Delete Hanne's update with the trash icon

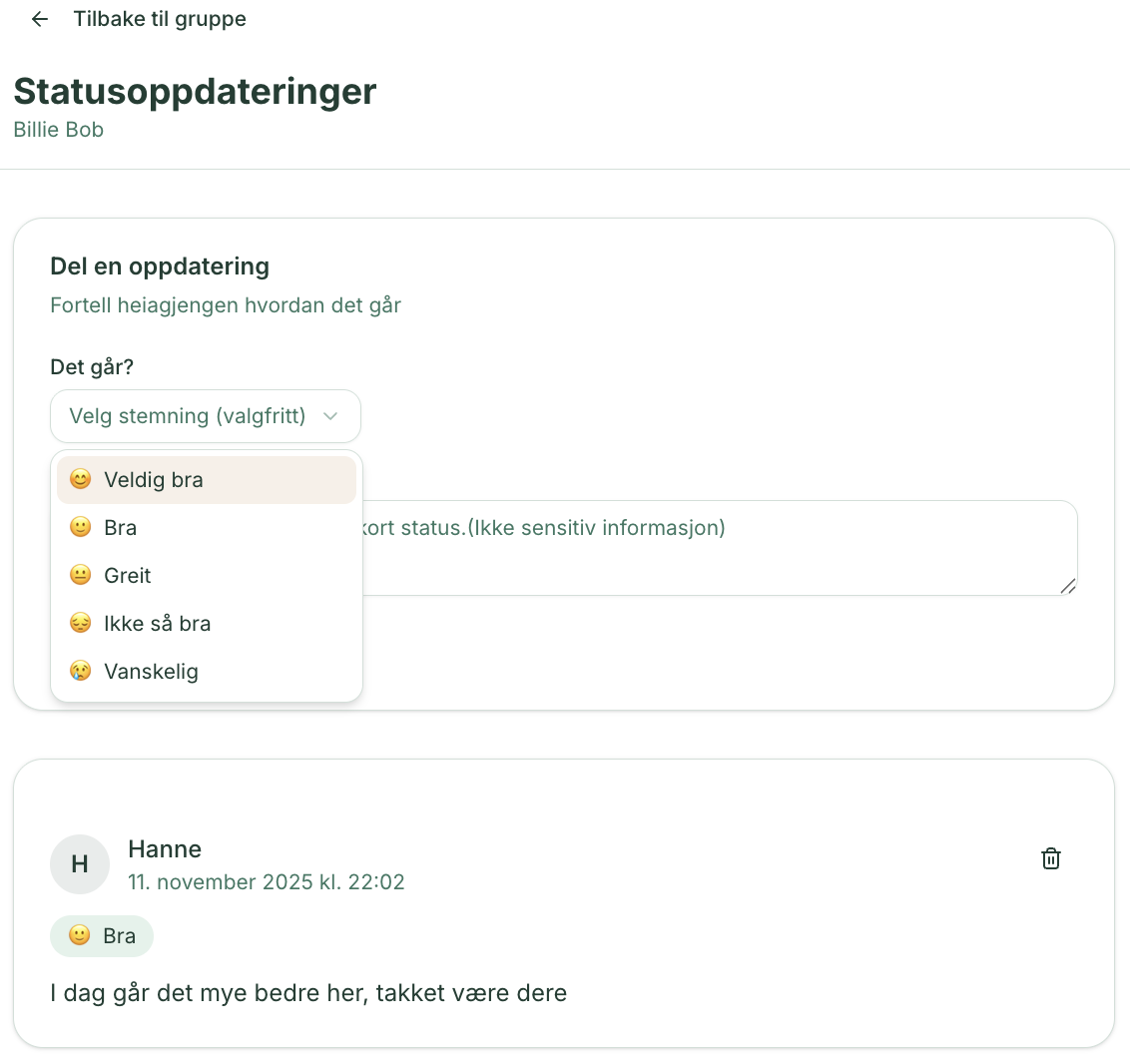(x=1050, y=858)
